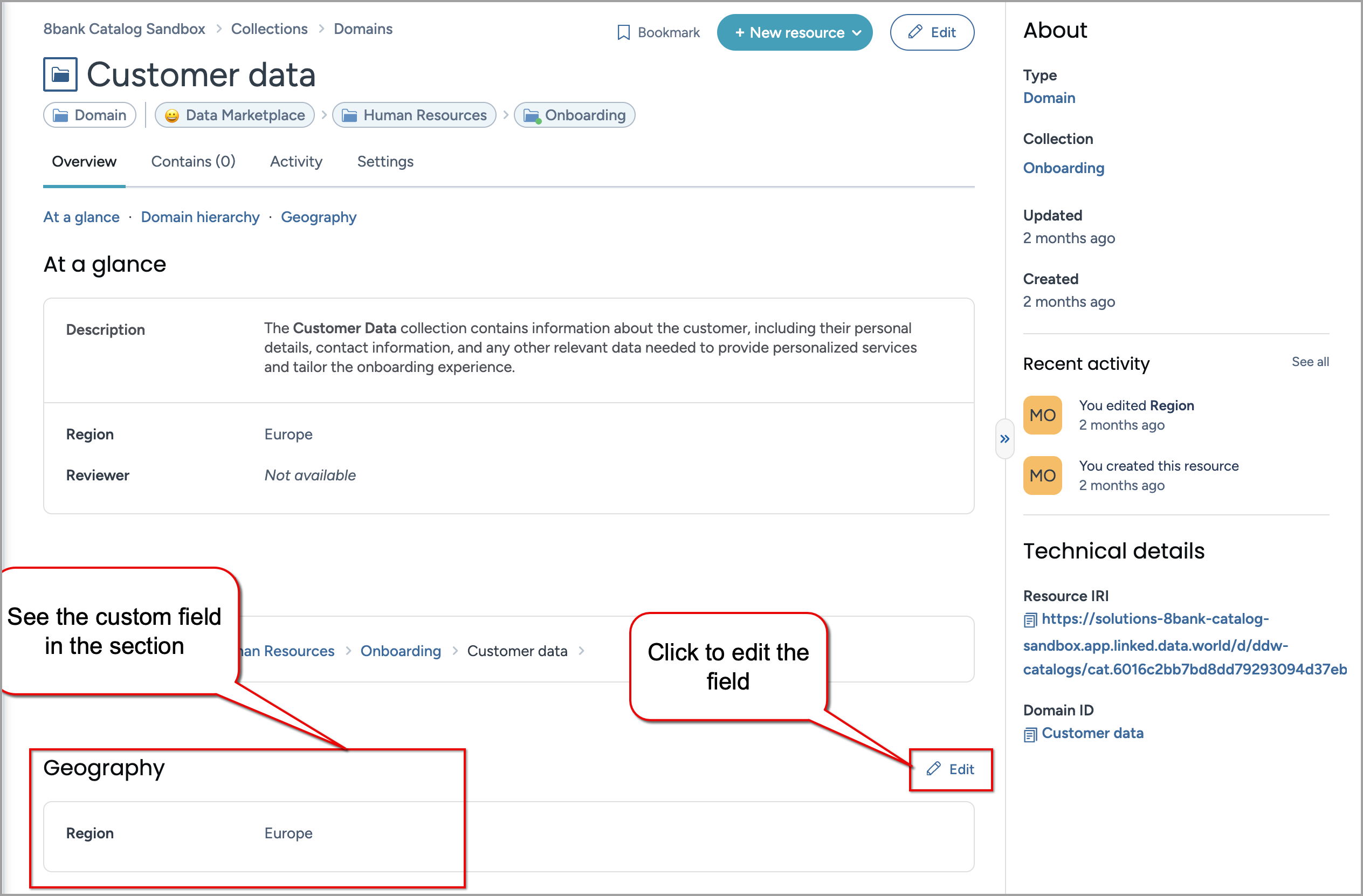Open the New resource dropdown
Image resolution: width=1363 pixels, height=896 pixels.
click(794, 33)
